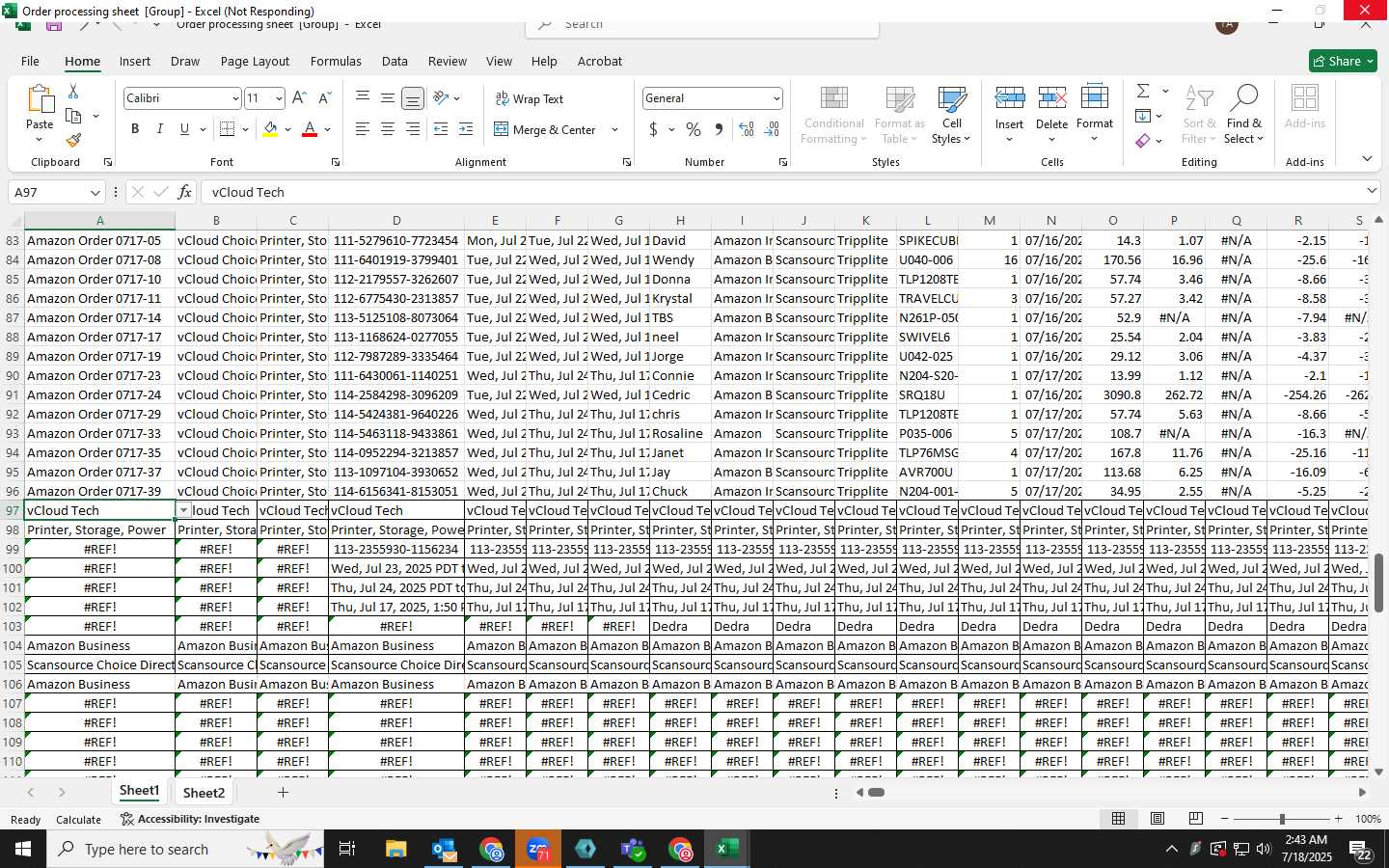Open the Data ribbon tab

pyautogui.click(x=395, y=61)
